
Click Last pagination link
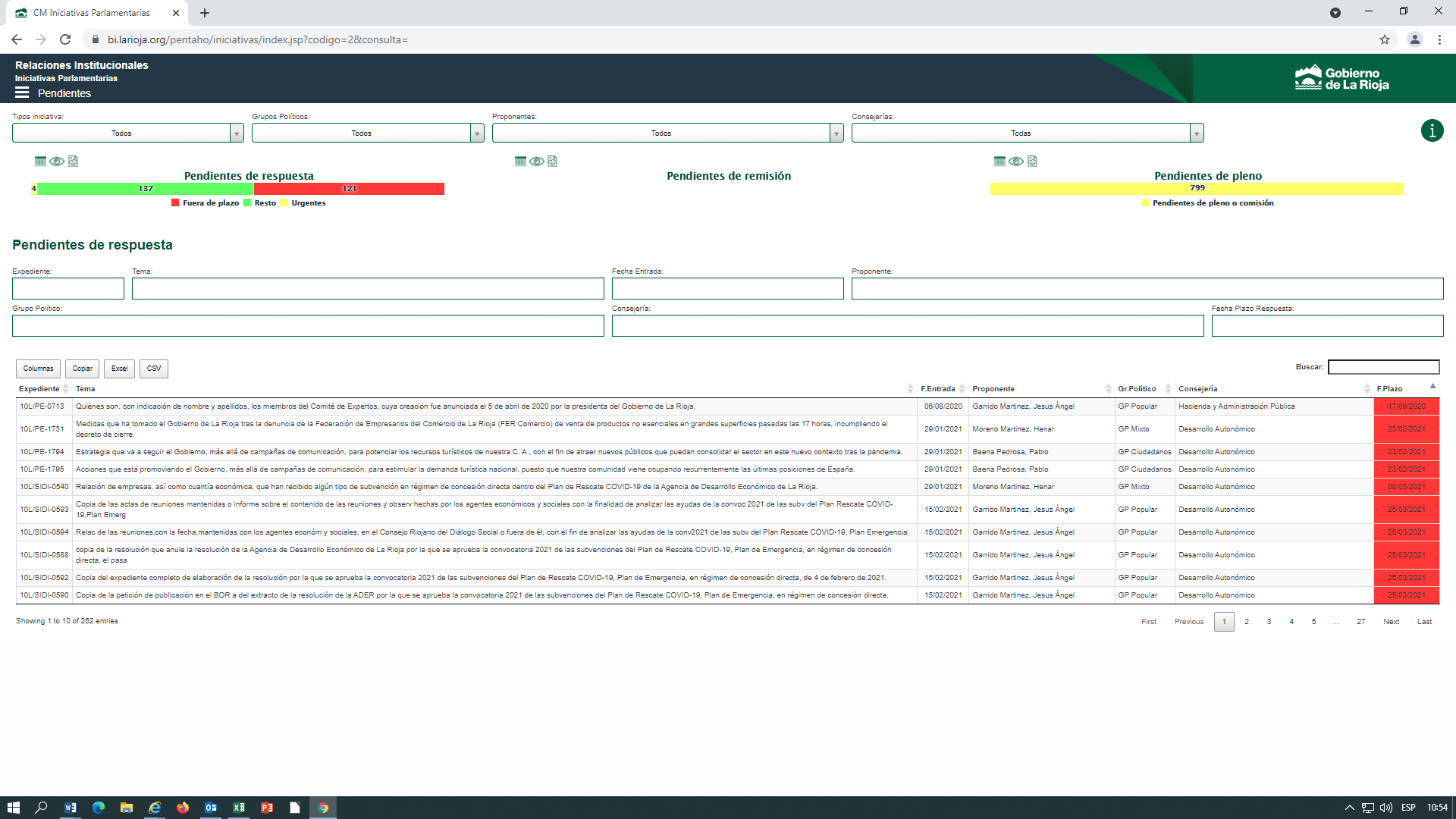point(1424,622)
